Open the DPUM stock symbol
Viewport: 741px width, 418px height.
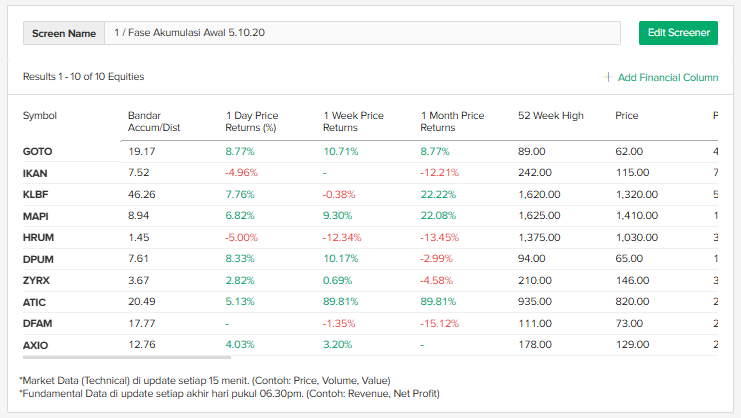click(x=37, y=259)
